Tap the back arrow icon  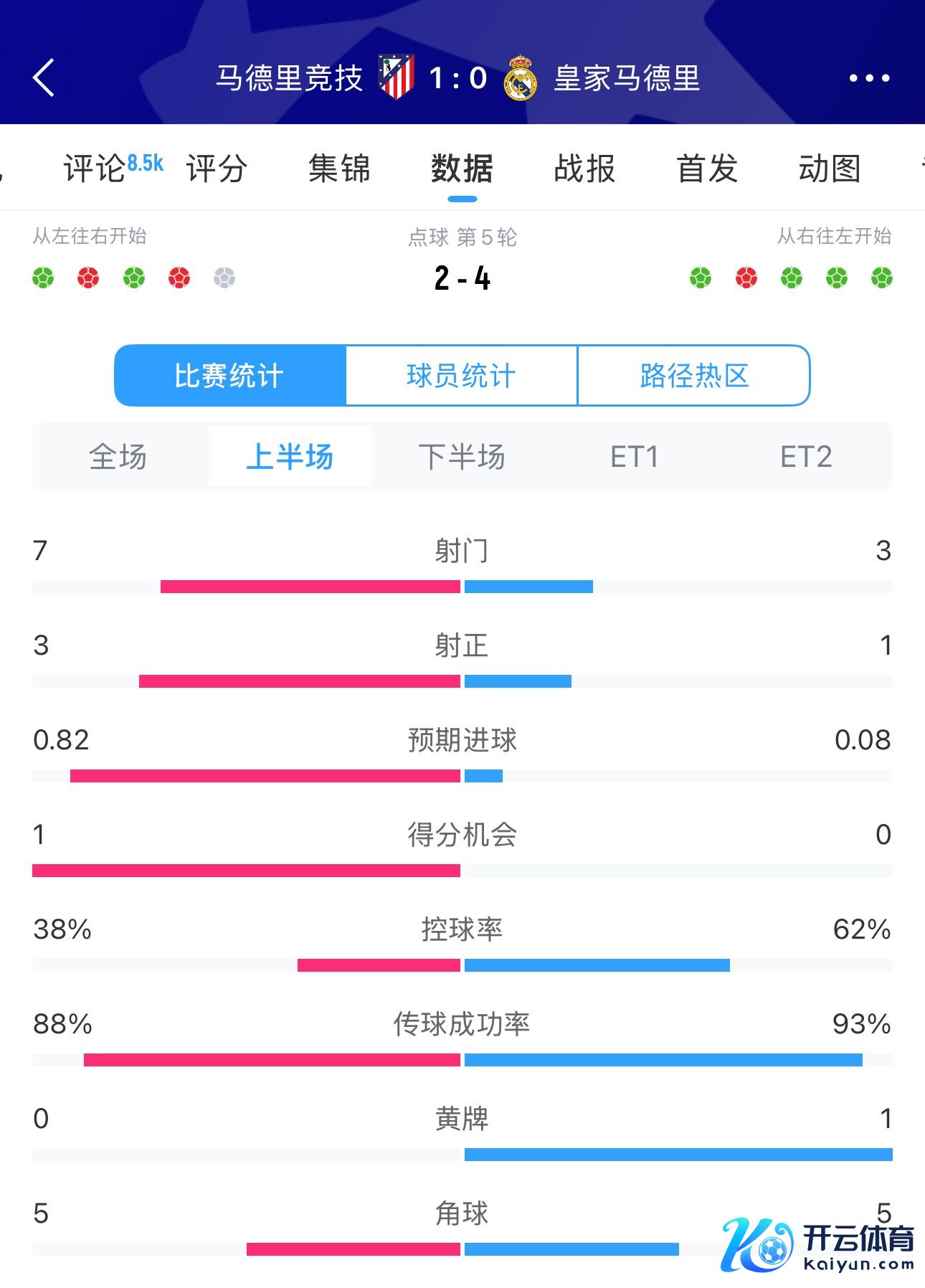pyautogui.click(x=44, y=77)
